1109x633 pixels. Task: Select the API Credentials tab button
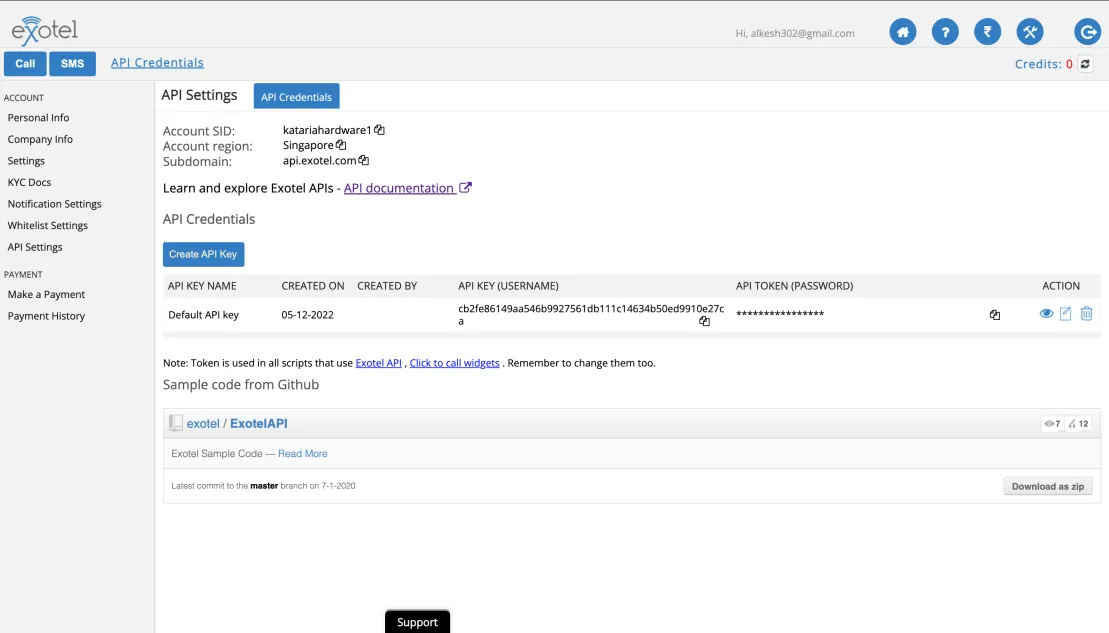click(296, 97)
